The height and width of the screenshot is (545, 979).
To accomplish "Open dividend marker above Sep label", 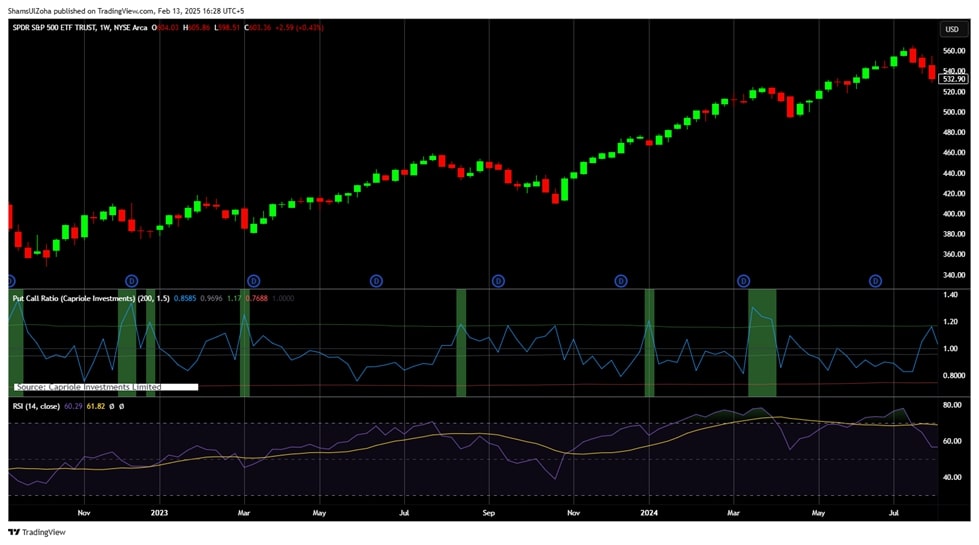I will pyautogui.click(x=498, y=281).
